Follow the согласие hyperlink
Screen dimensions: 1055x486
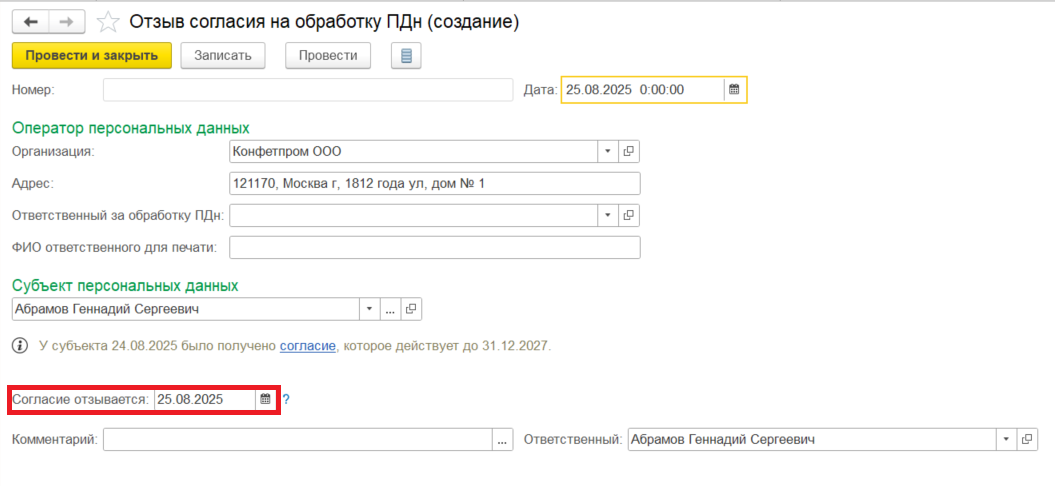pos(309,346)
